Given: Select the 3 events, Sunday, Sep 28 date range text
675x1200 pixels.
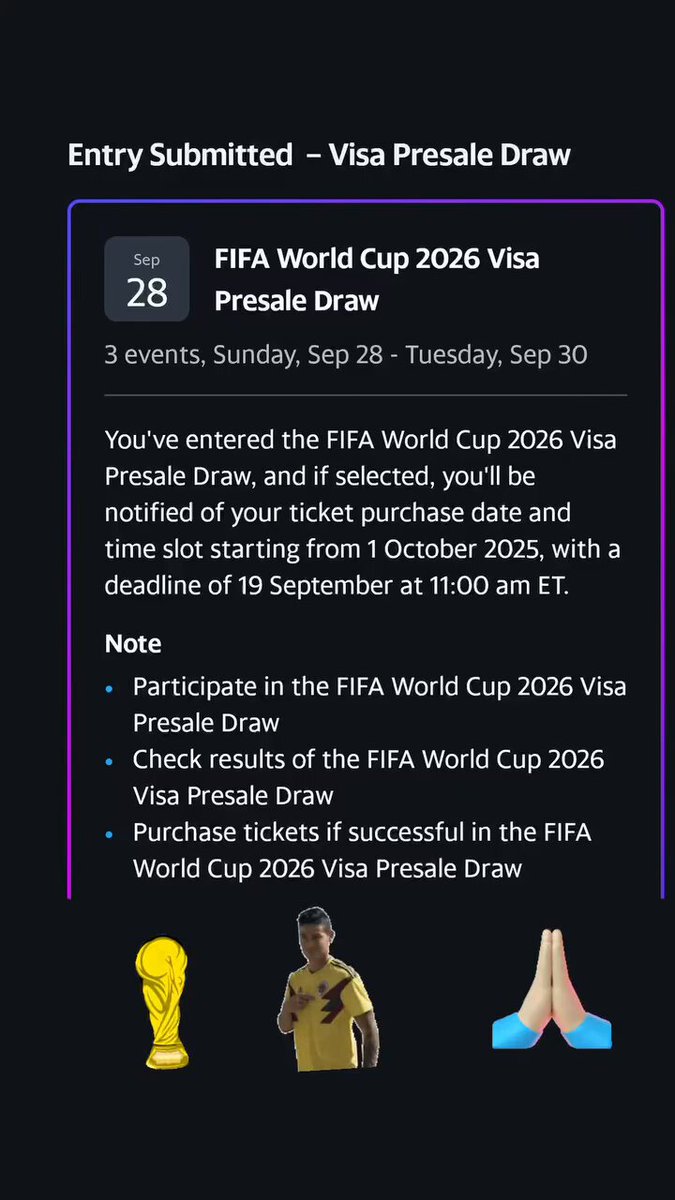Looking at the screenshot, I should click(x=346, y=355).
